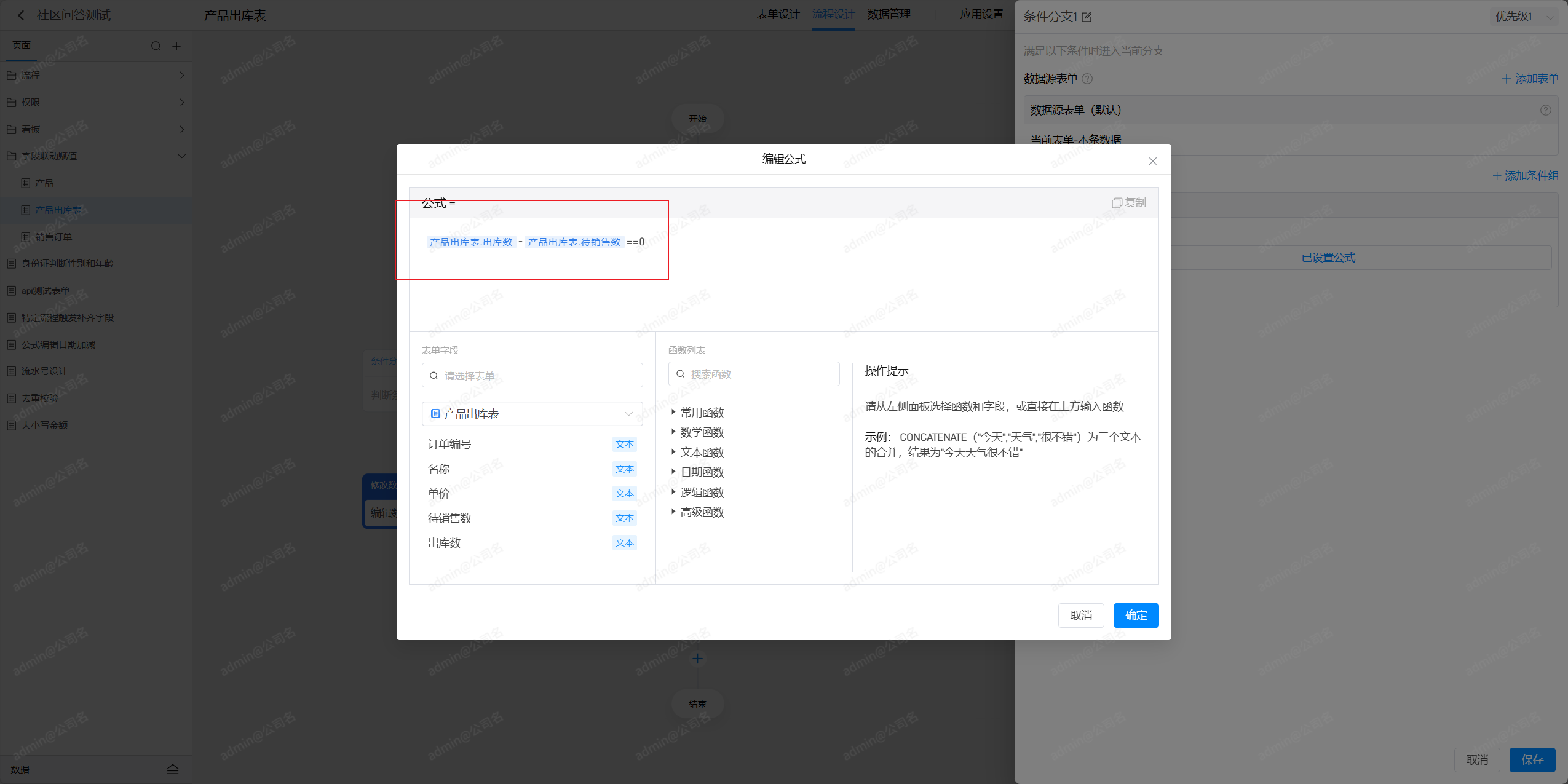
Task: Open the 产品出库表 form dropdown
Action: (532, 414)
